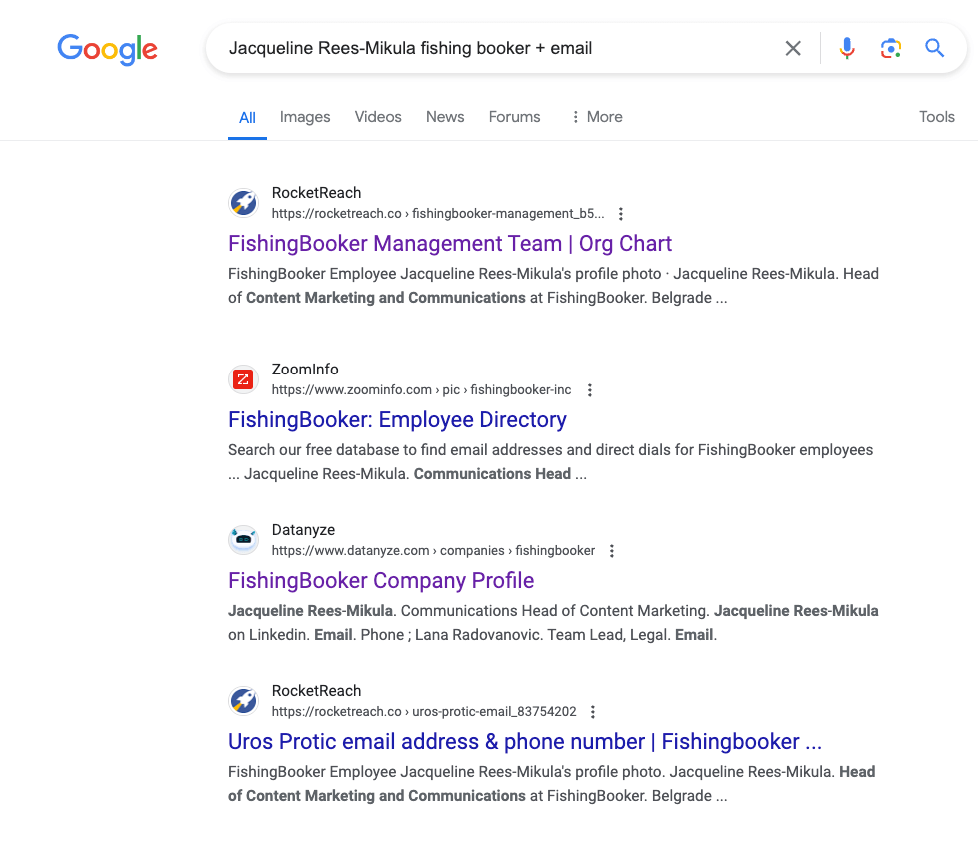
Task: Open the three-dot menu on the Datanyze result
Action: point(611,550)
